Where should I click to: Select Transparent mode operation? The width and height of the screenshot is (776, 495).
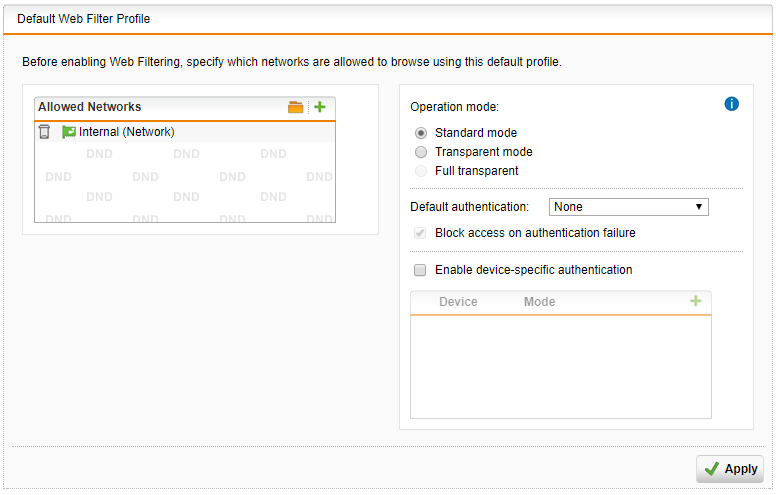pyautogui.click(x=421, y=152)
